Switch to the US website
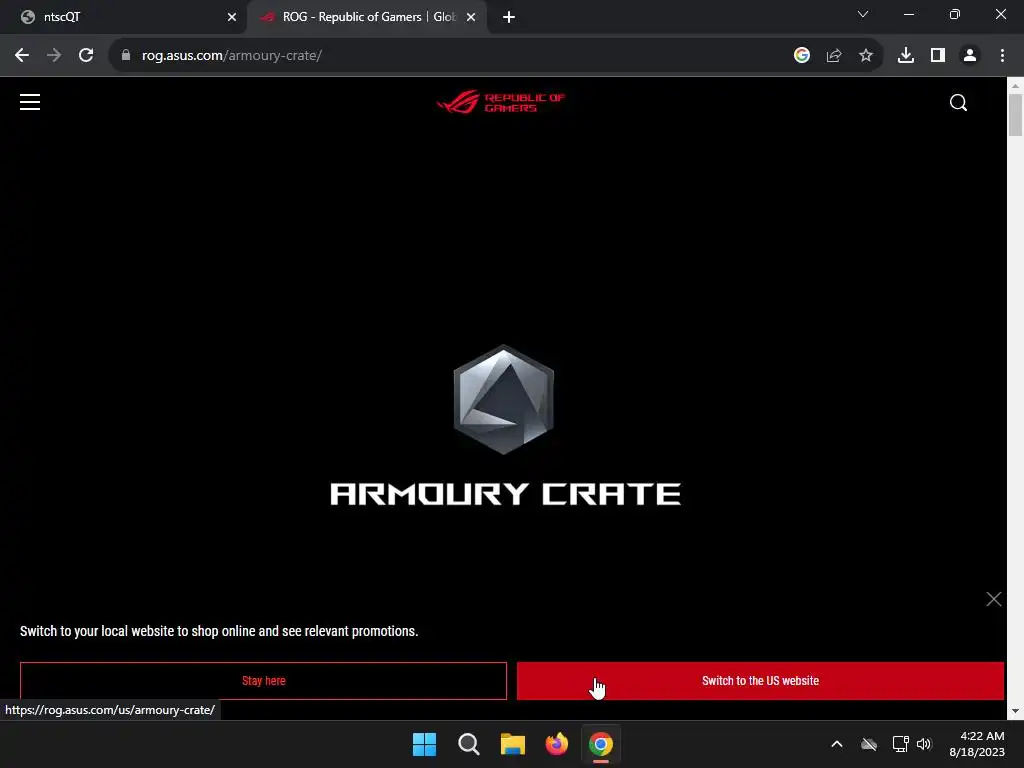Image resolution: width=1024 pixels, height=768 pixels. pos(760,680)
